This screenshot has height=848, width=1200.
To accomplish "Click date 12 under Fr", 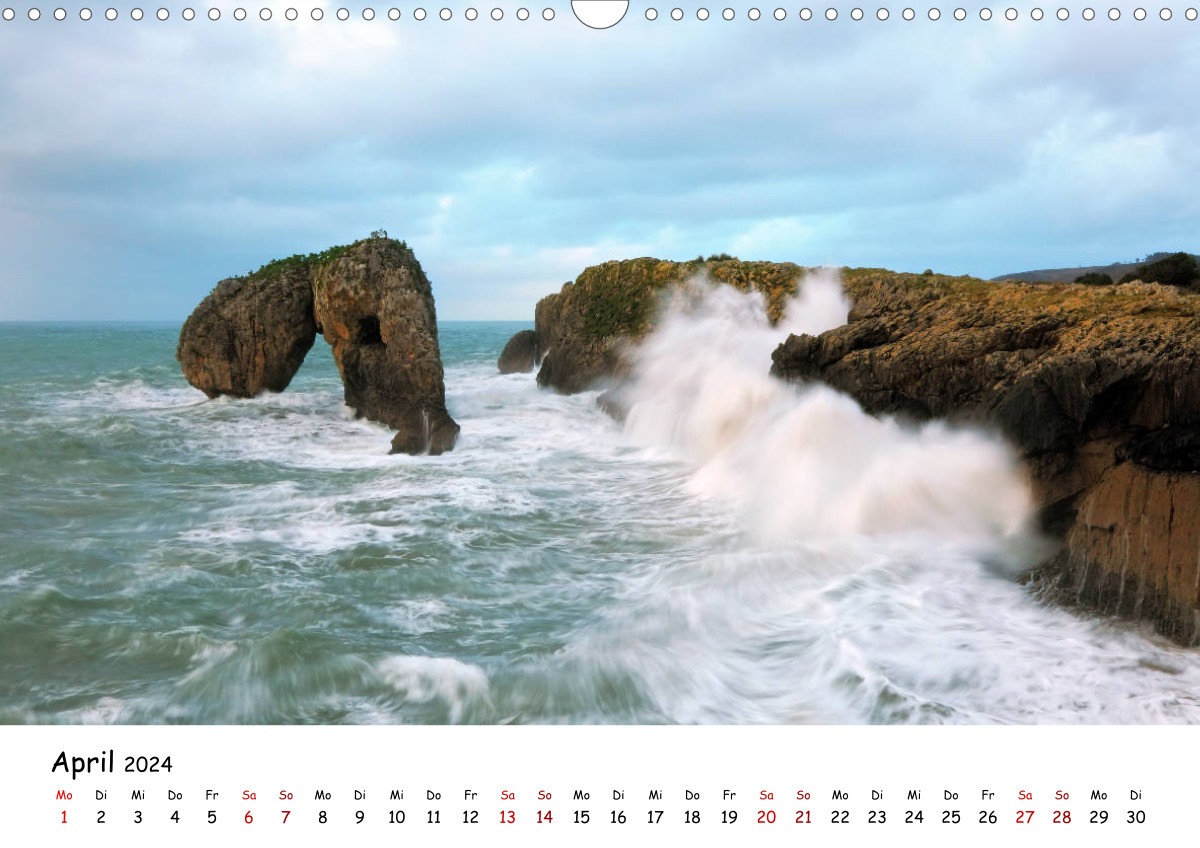I will (x=471, y=817).
